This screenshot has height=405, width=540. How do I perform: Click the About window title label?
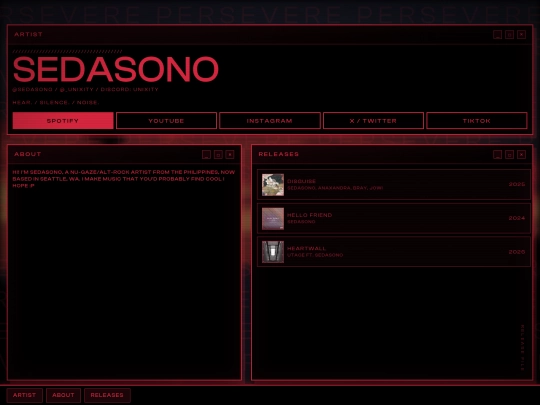(x=28, y=154)
